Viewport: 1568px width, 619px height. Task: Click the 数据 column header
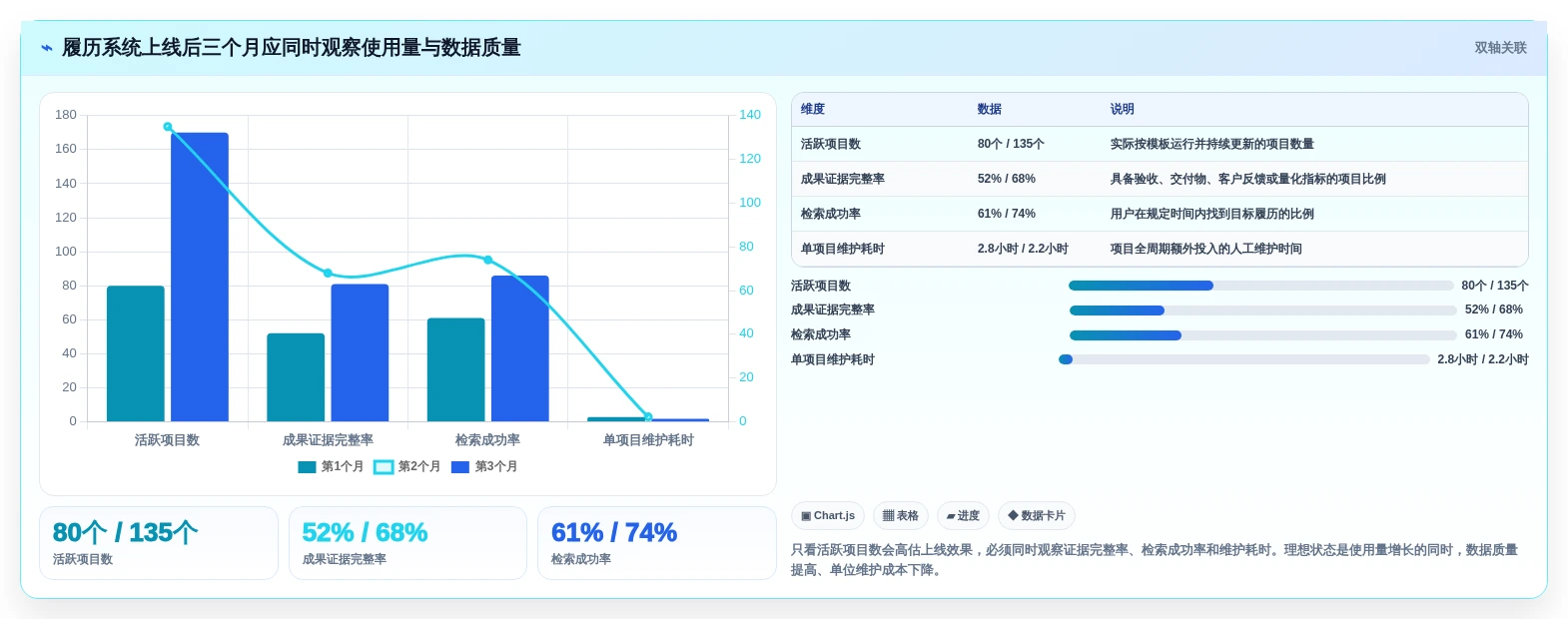click(x=990, y=109)
